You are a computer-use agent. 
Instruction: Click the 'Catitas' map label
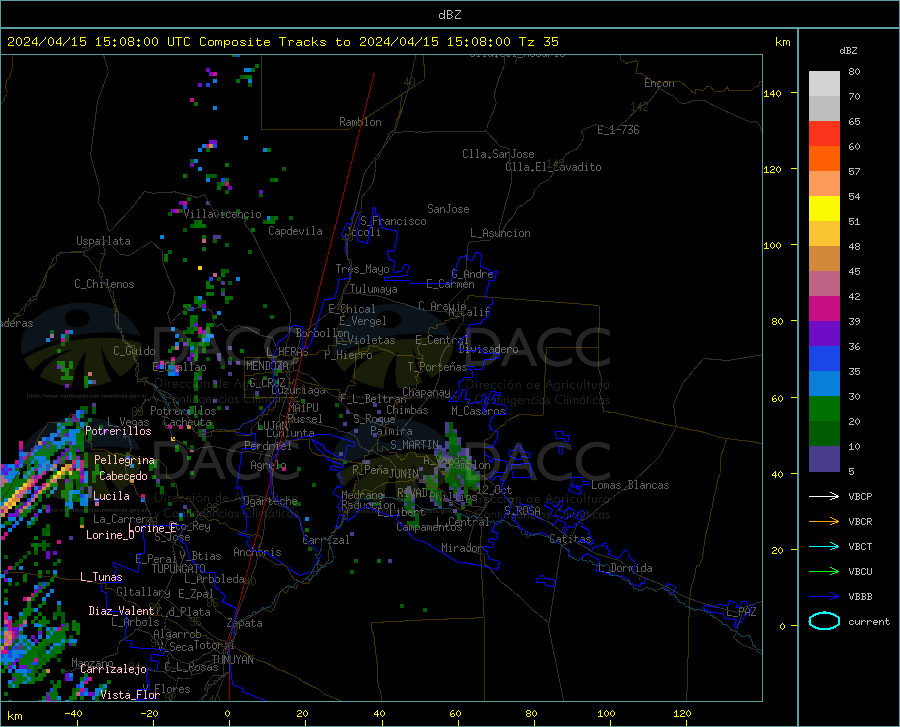coord(571,539)
